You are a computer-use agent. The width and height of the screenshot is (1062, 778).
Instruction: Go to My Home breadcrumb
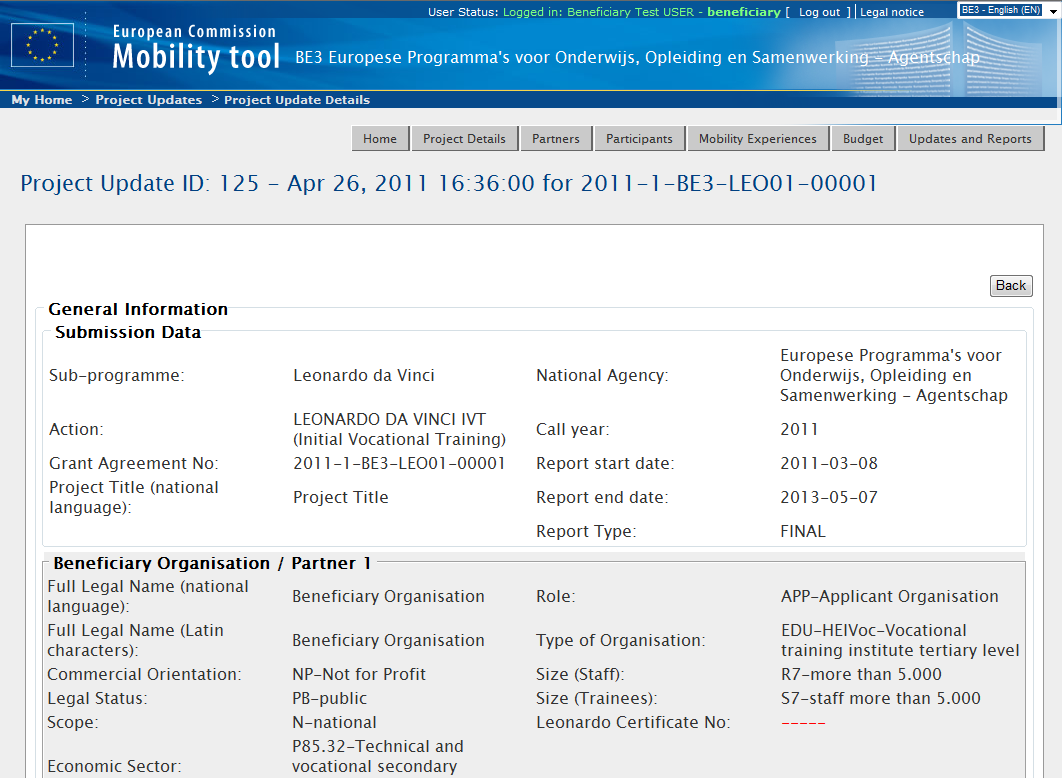(x=42, y=100)
